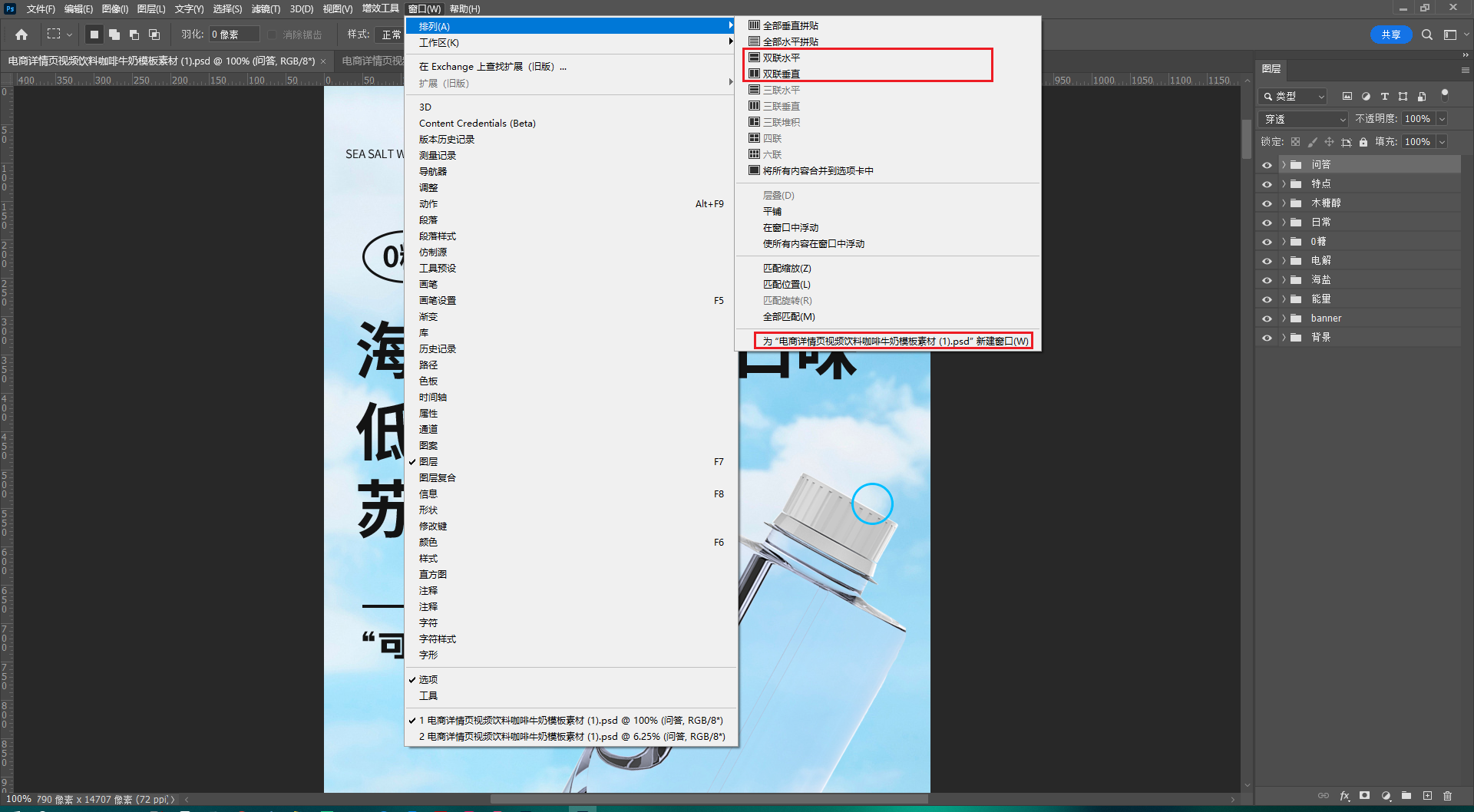Screen dimensions: 1474x812
Task: Expand the 问答 layer group
Action: 1284,165
